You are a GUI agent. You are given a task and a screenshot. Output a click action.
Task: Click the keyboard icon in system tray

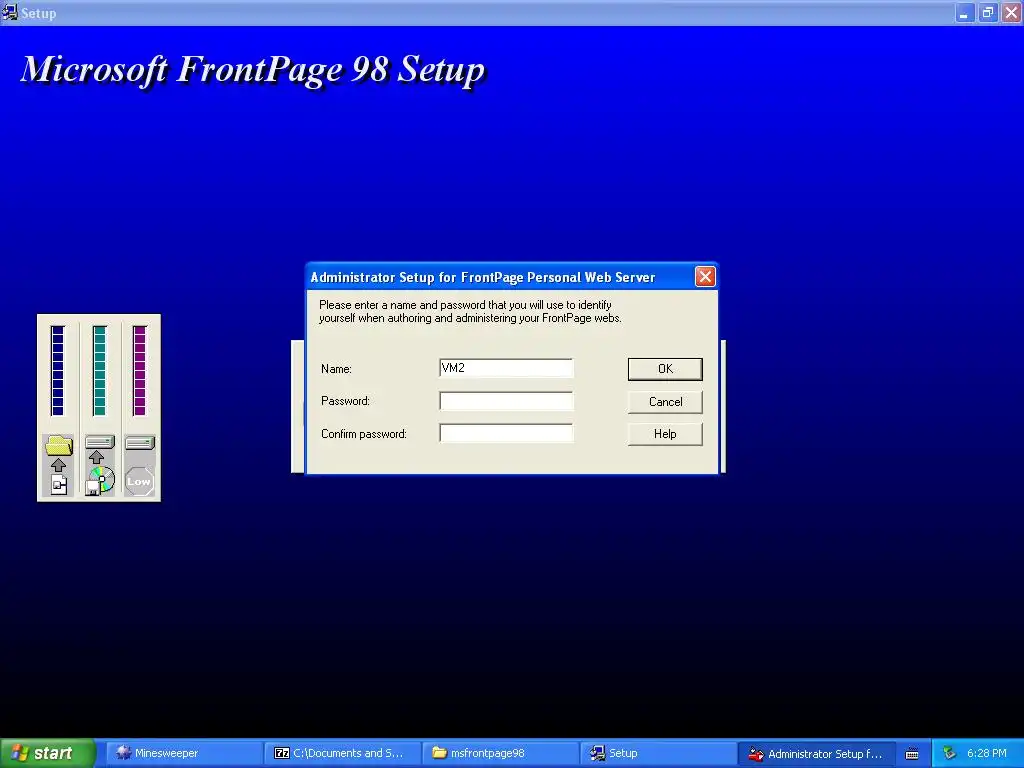tap(912, 754)
